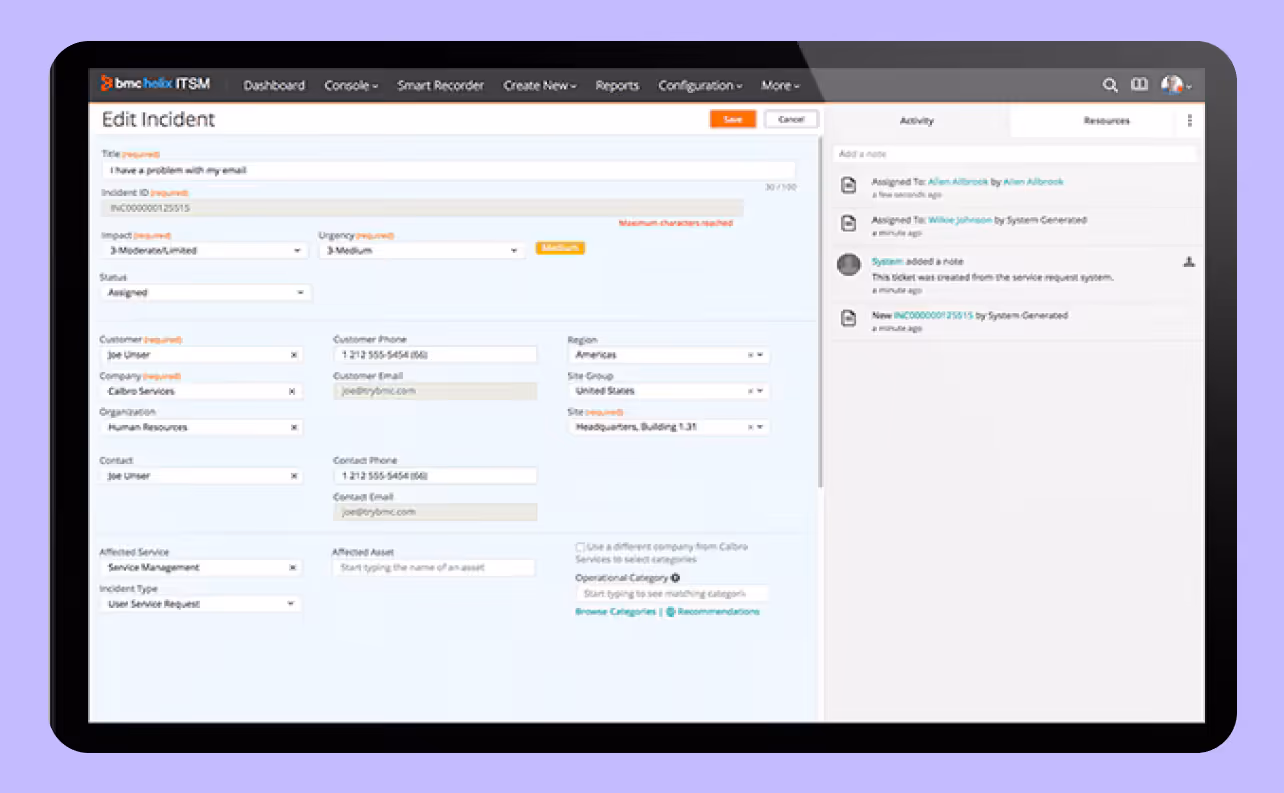Click document icon for Wilkie Johnson assignment

(x=848, y=223)
